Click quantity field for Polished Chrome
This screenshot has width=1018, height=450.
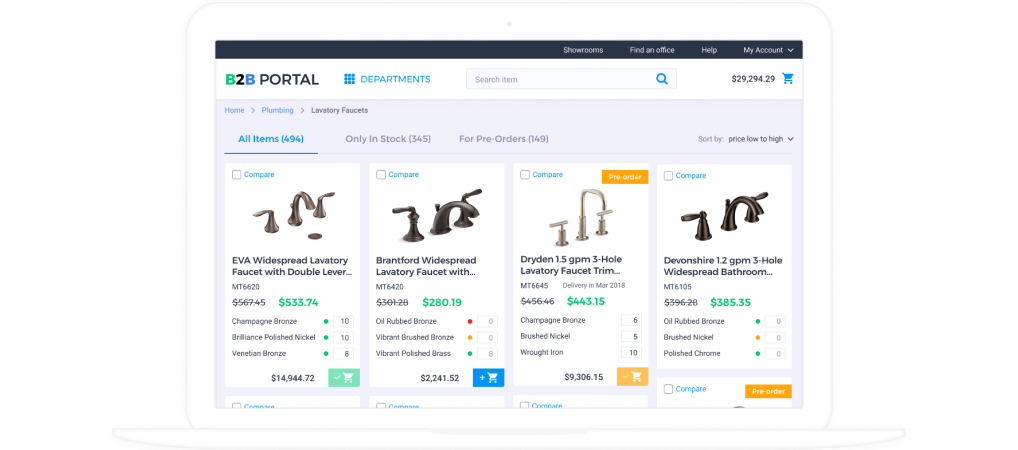[x=775, y=354]
